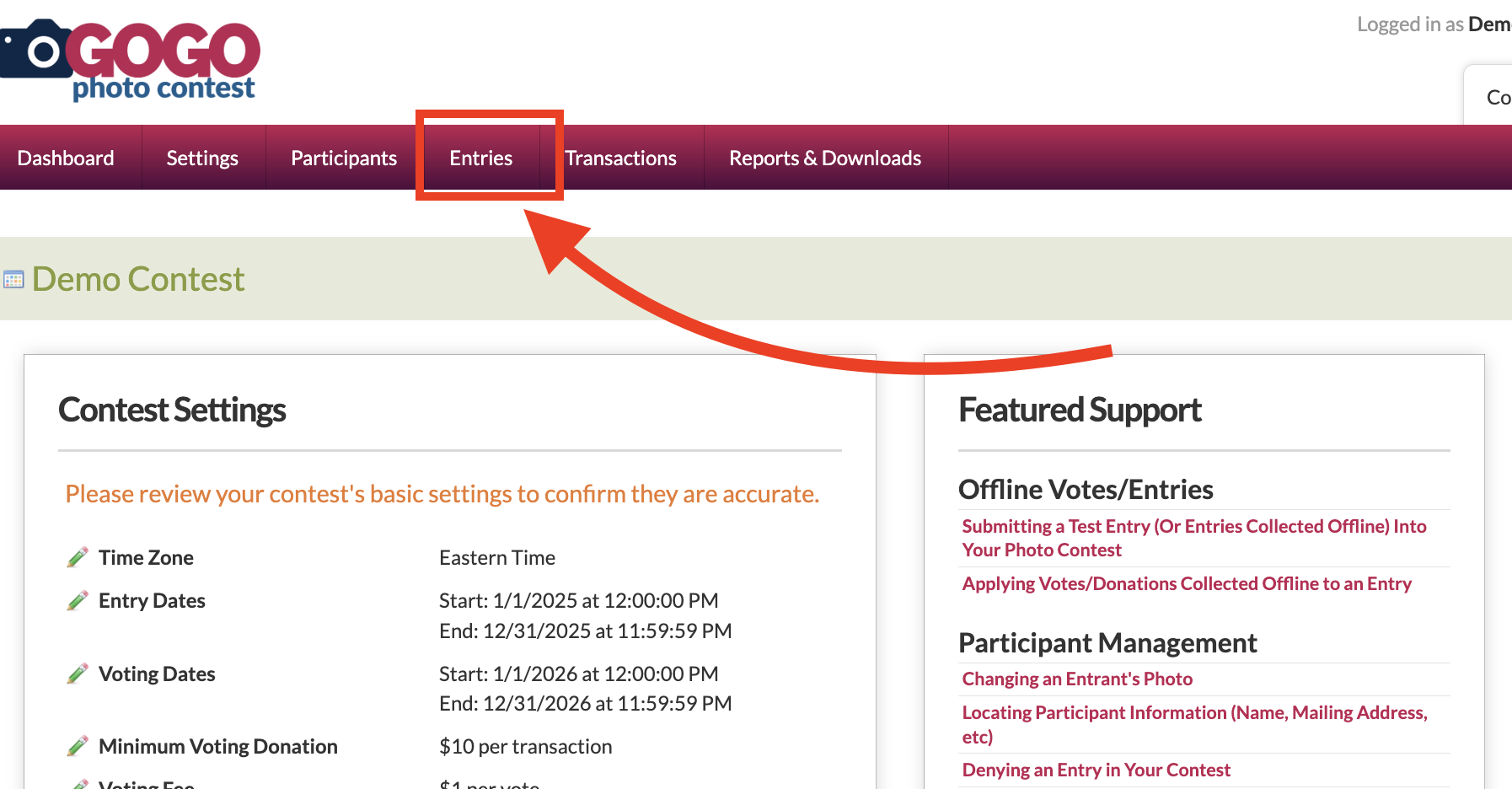
Task: Open the Settings menu item
Action: (202, 158)
